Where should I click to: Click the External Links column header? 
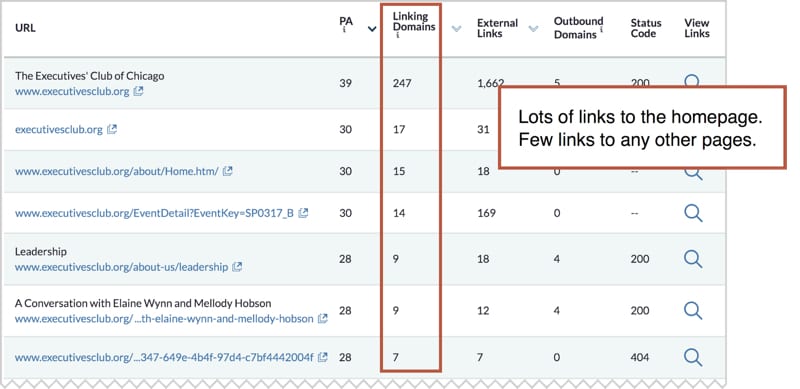(x=497, y=28)
